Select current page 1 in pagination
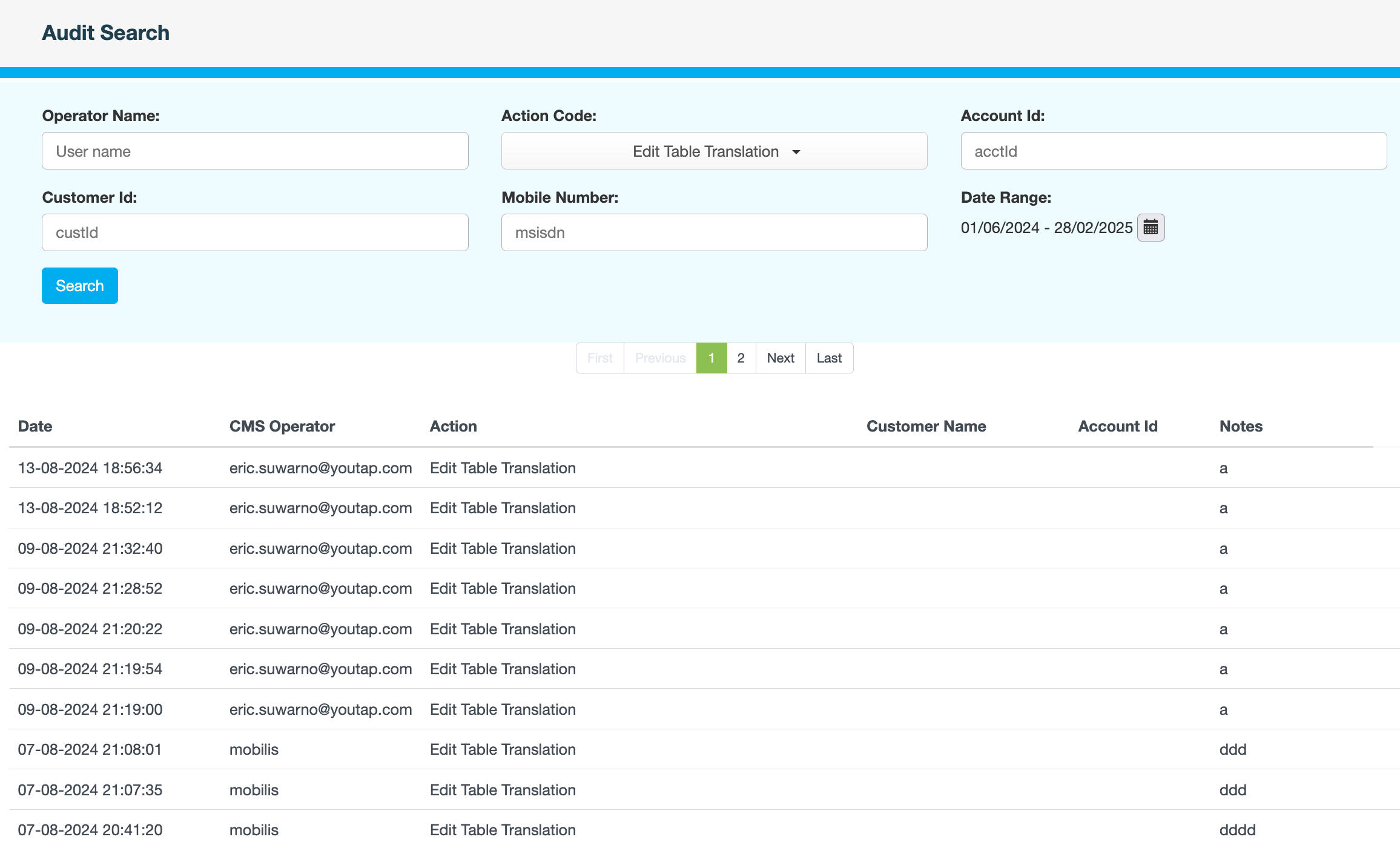This screenshot has height=851, width=1400. tap(712, 358)
